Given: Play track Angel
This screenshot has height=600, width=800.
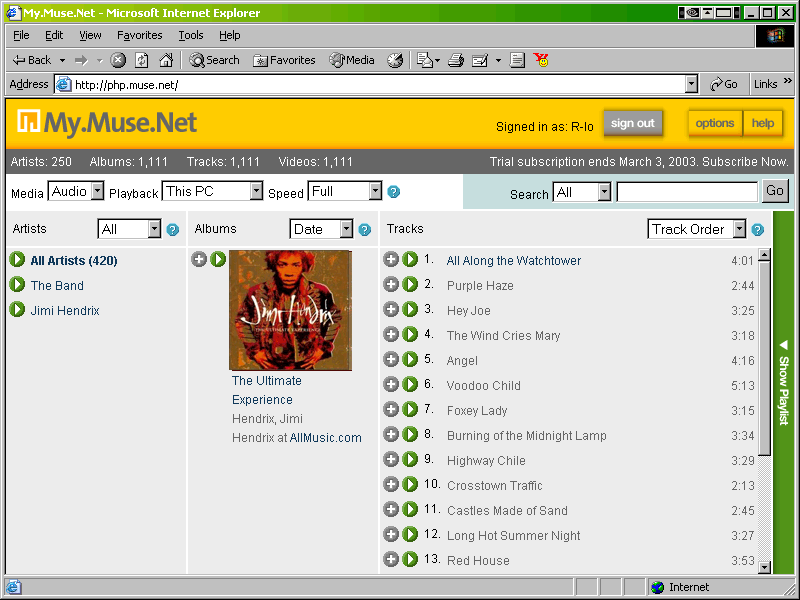Looking at the screenshot, I should click(x=410, y=359).
